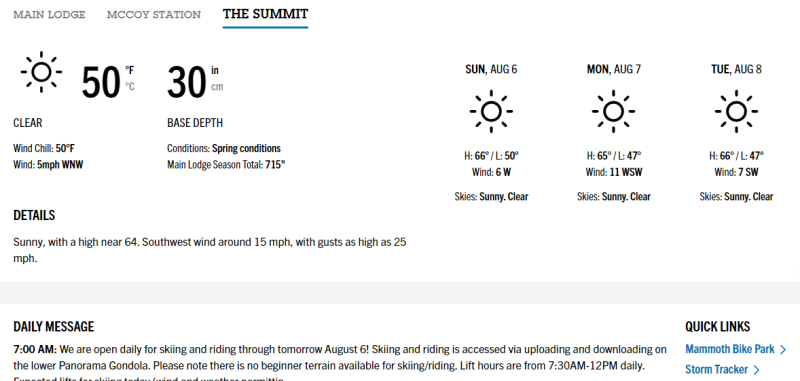Switch temperature units to °F
The width and height of the screenshot is (800, 381).
130,70
